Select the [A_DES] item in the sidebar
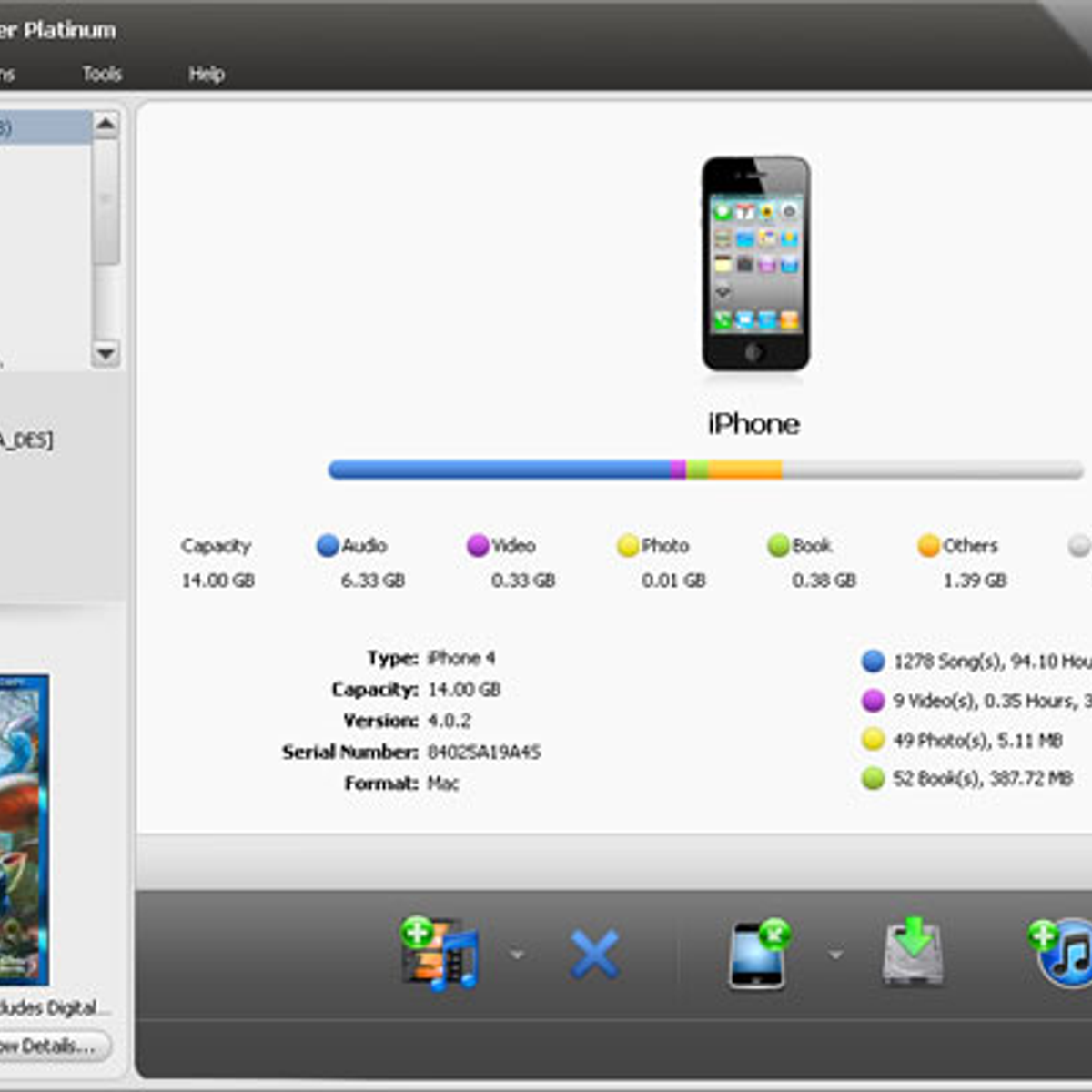This screenshot has width=1092, height=1092. [x=27, y=440]
